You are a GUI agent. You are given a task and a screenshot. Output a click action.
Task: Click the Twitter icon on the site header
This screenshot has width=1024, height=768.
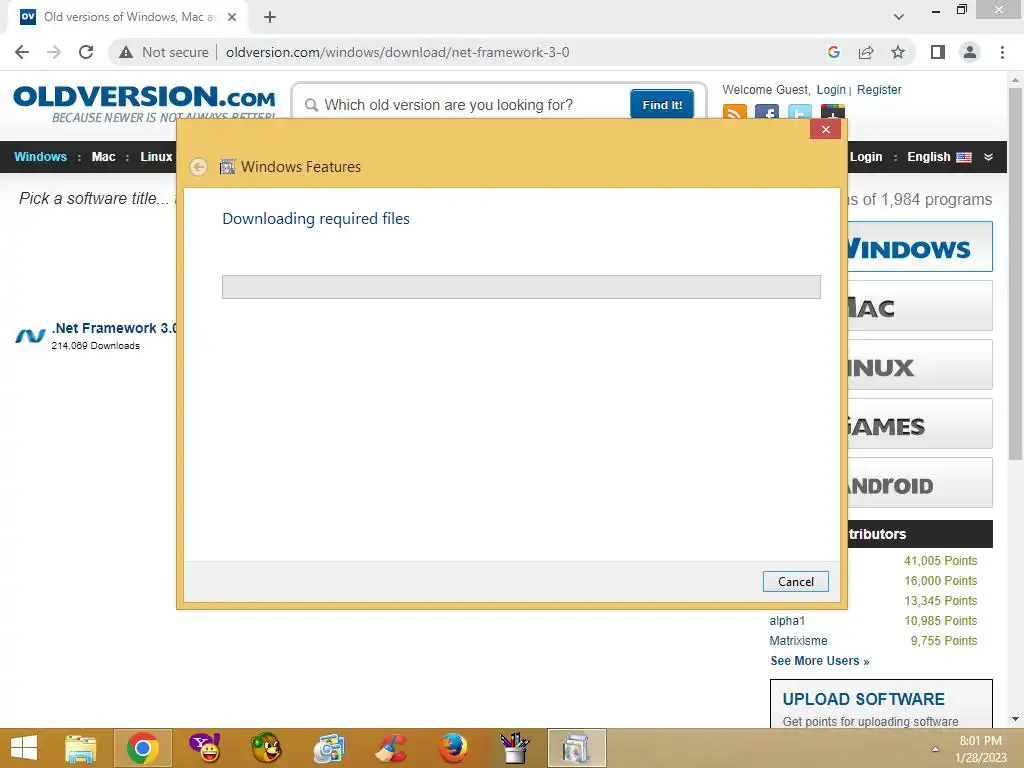coord(799,112)
